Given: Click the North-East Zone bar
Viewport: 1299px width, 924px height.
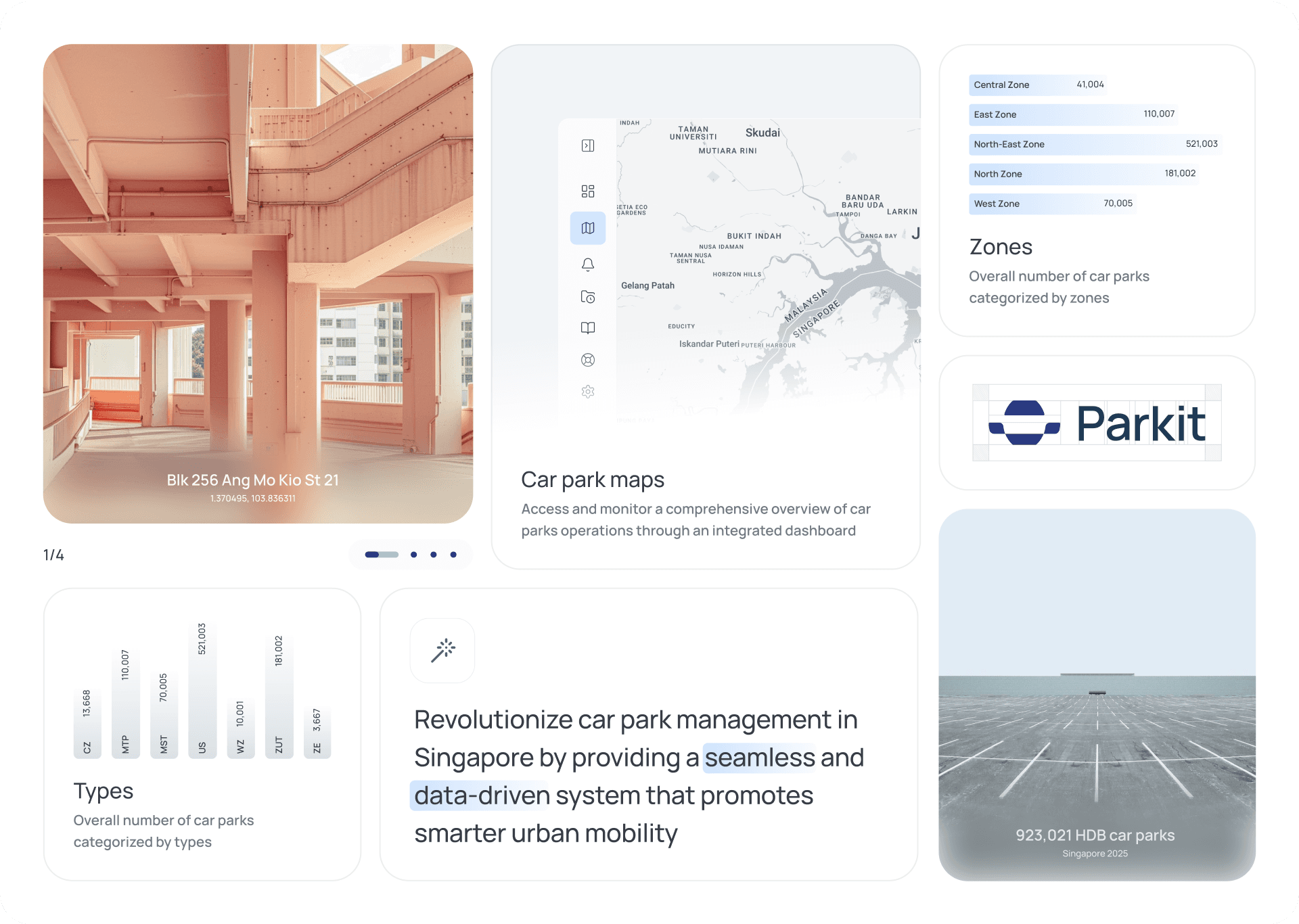Looking at the screenshot, I should click(1095, 144).
